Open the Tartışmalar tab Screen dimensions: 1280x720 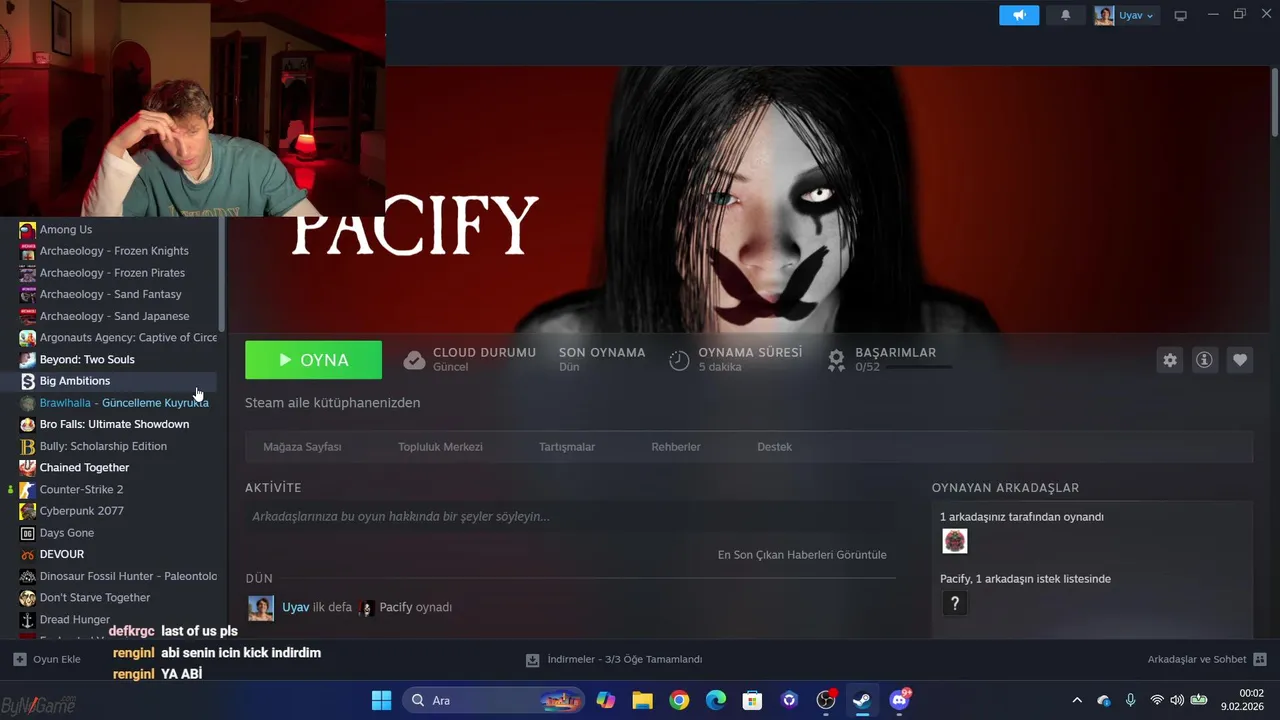567,447
